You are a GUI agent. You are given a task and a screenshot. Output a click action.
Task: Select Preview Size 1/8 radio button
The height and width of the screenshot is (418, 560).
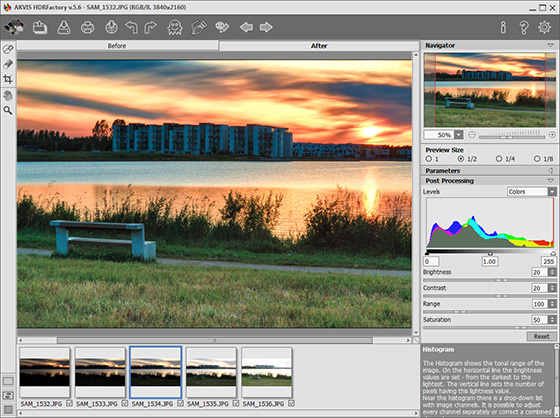click(537, 159)
